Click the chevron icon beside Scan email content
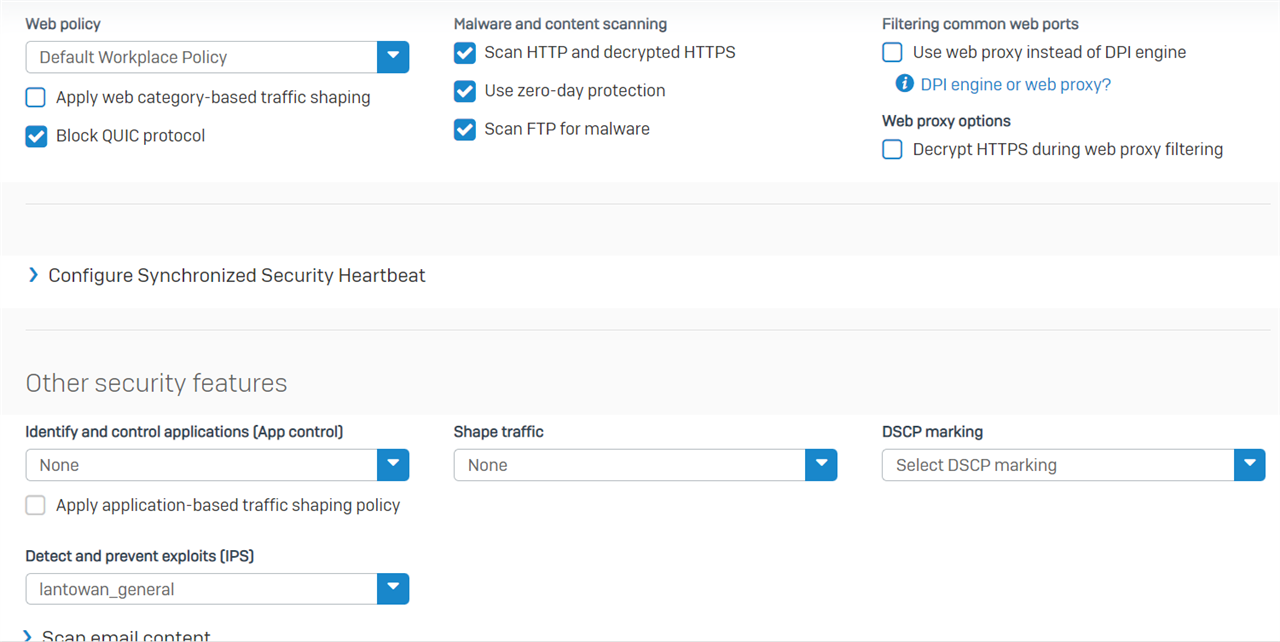Viewport: 1280px width, 642px height. 27,636
